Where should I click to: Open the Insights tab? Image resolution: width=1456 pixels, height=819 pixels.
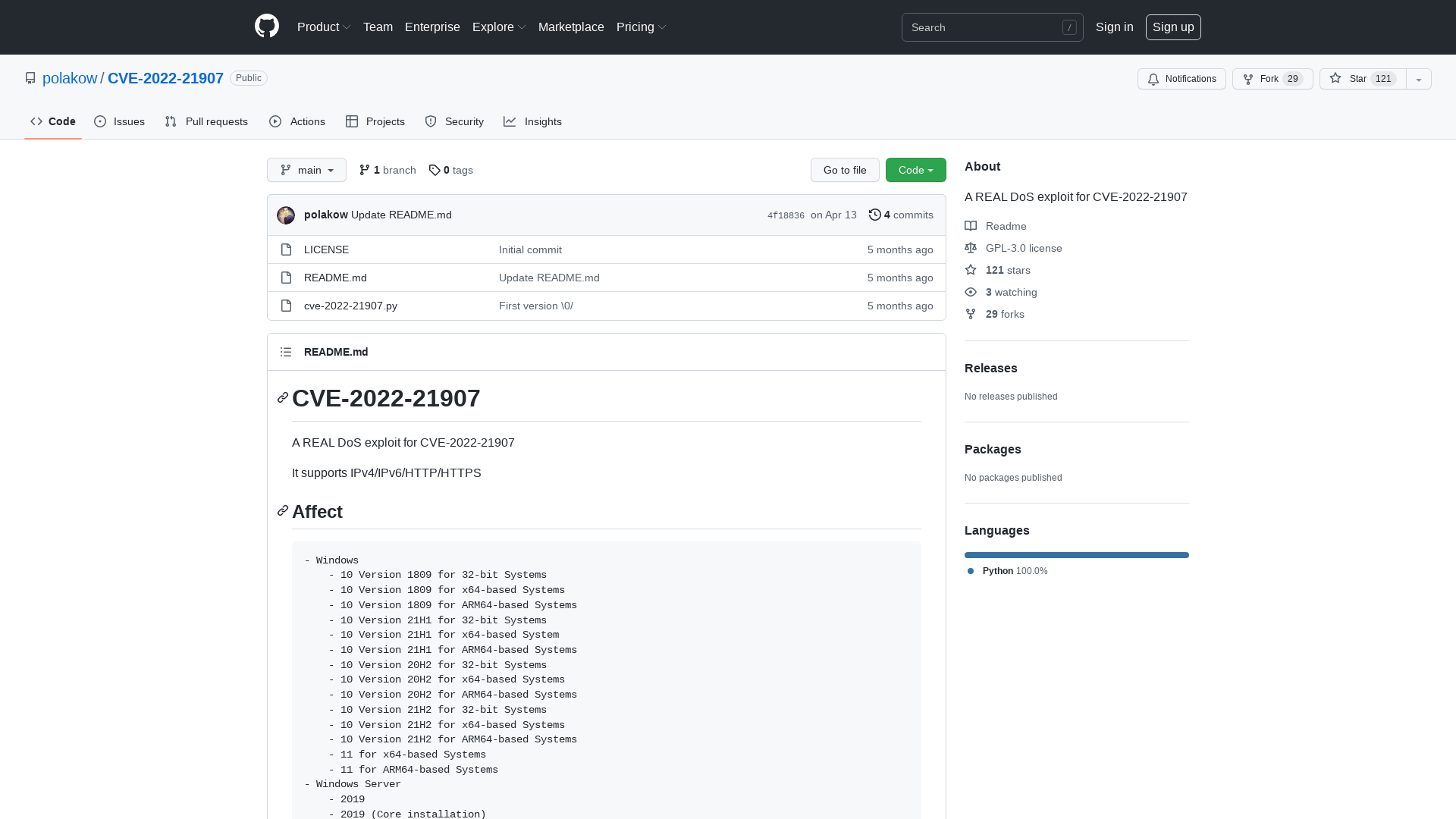(x=532, y=121)
